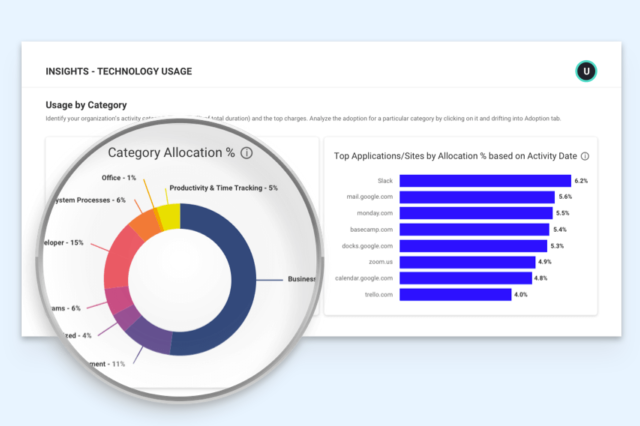The image size is (640, 426).
Task: Select the yellow Productivity & Time Tracking segment
Action: point(169,216)
